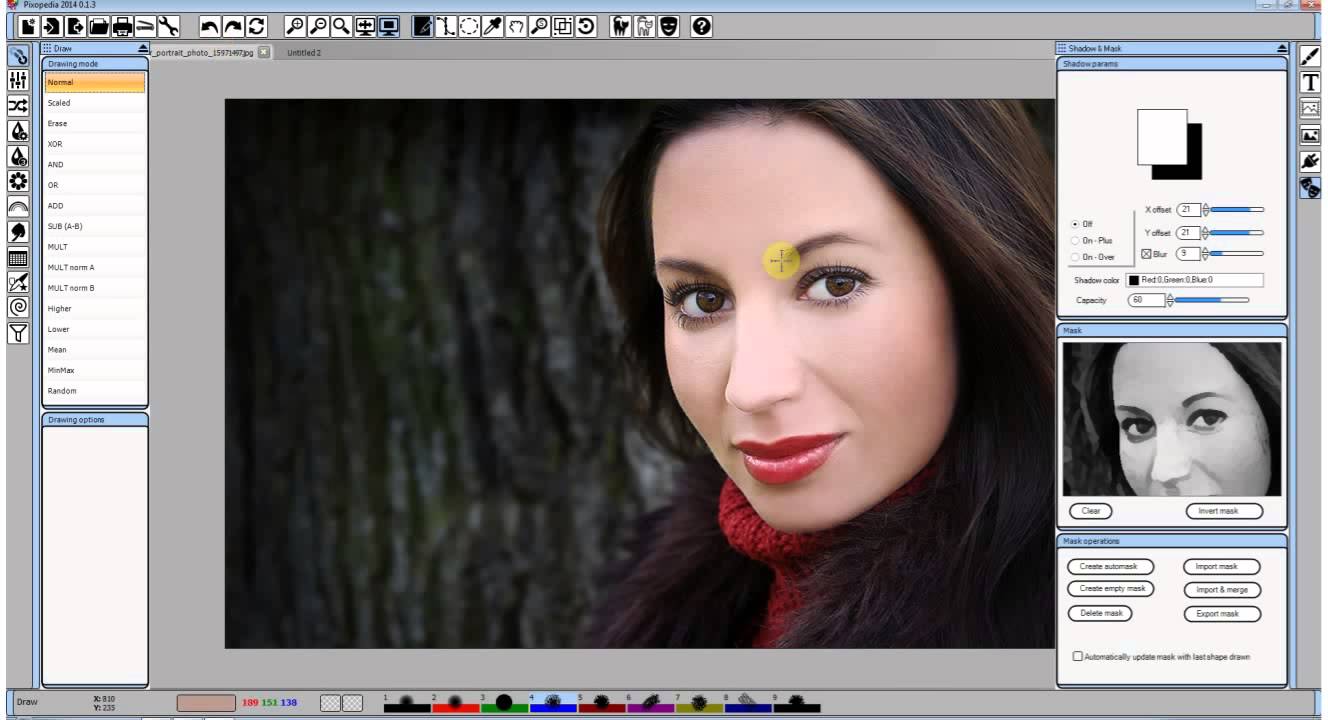
Task: Click the Clear mask button
Action: point(1091,511)
